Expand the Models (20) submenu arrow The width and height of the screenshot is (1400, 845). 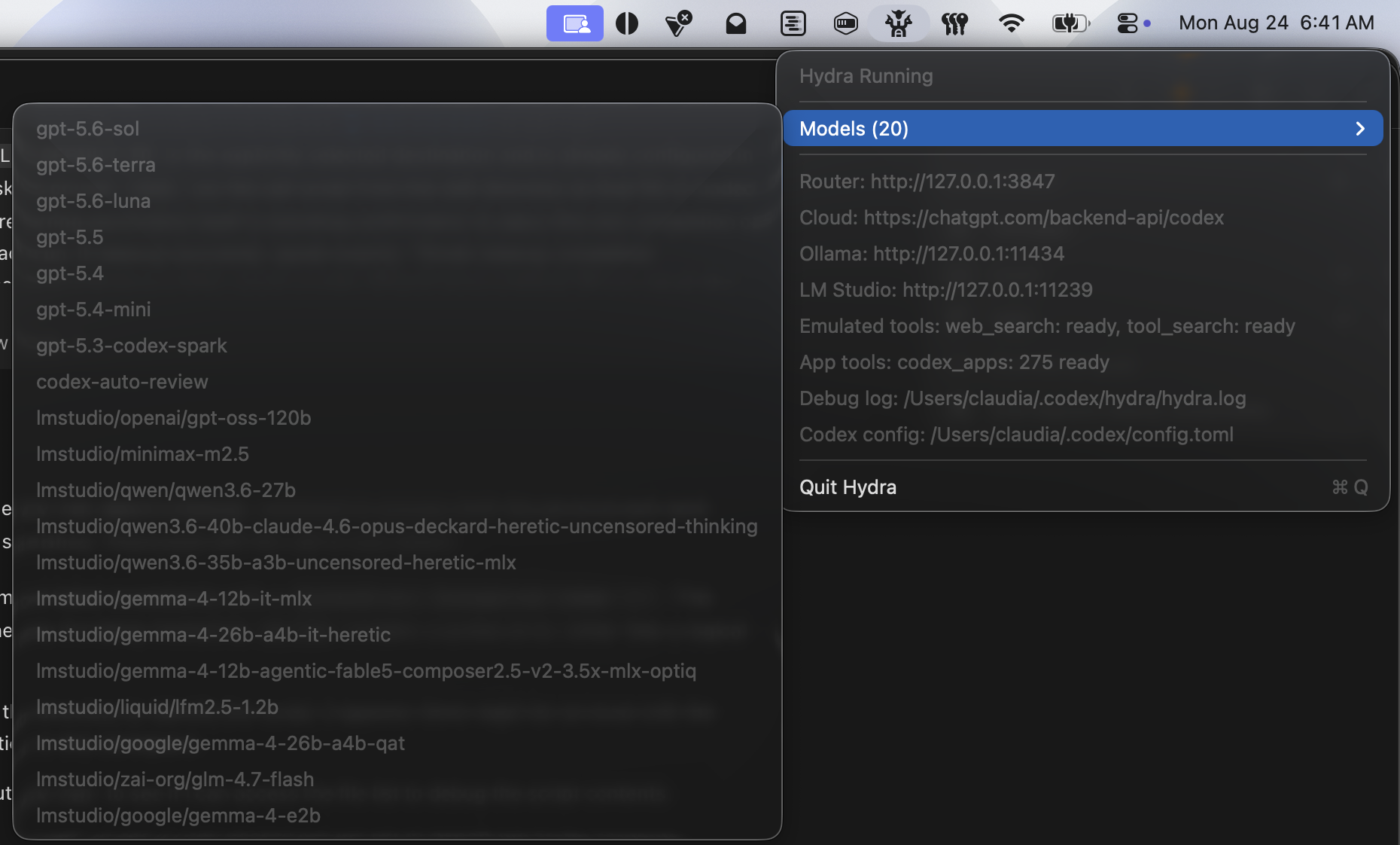pyautogui.click(x=1359, y=129)
